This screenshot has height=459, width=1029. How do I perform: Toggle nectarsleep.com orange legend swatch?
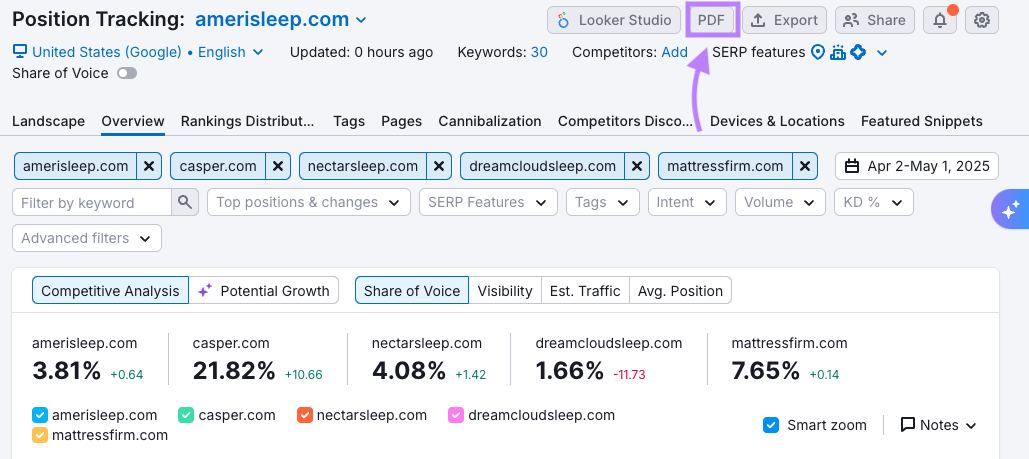pyautogui.click(x=305, y=415)
